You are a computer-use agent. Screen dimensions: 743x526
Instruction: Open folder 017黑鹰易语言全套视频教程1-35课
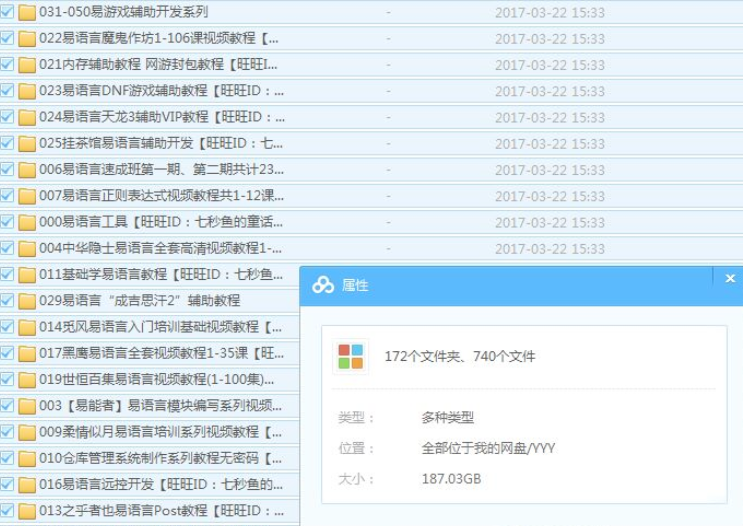161,353
